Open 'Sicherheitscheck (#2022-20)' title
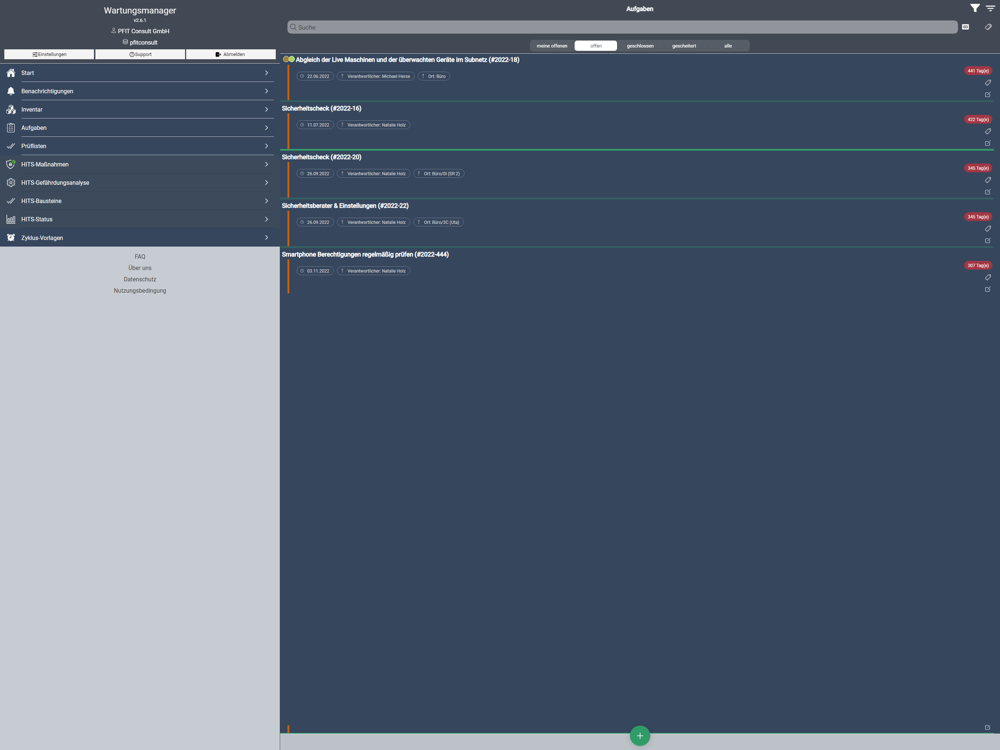 click(x=321, y=157)
